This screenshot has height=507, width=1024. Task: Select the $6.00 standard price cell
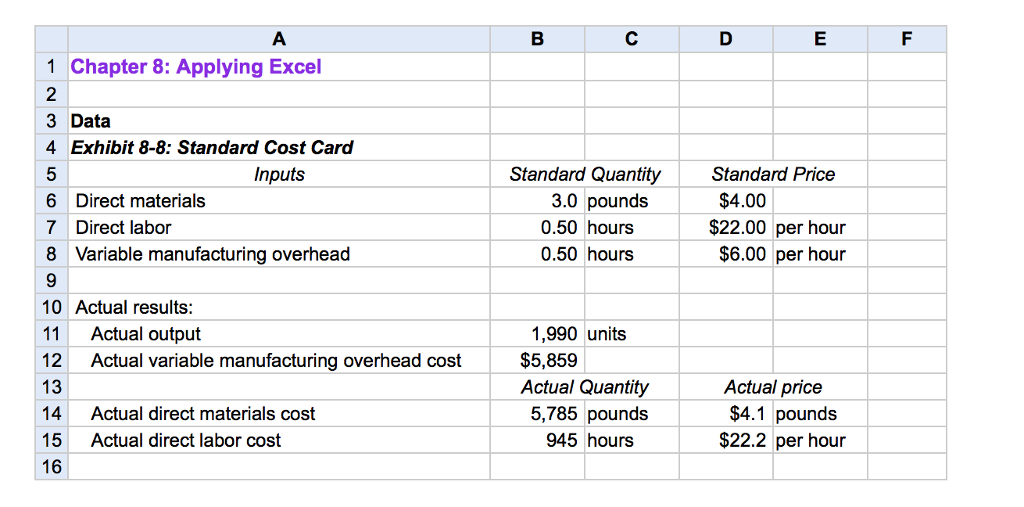point(726,254)
